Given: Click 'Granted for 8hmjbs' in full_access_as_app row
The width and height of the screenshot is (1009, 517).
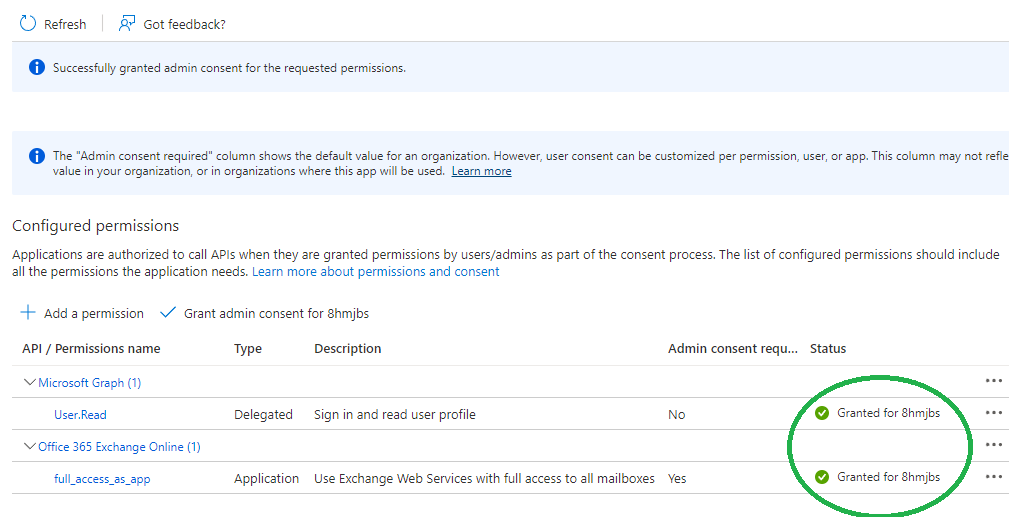Looking at the screenshot, I should click(888, 477).
